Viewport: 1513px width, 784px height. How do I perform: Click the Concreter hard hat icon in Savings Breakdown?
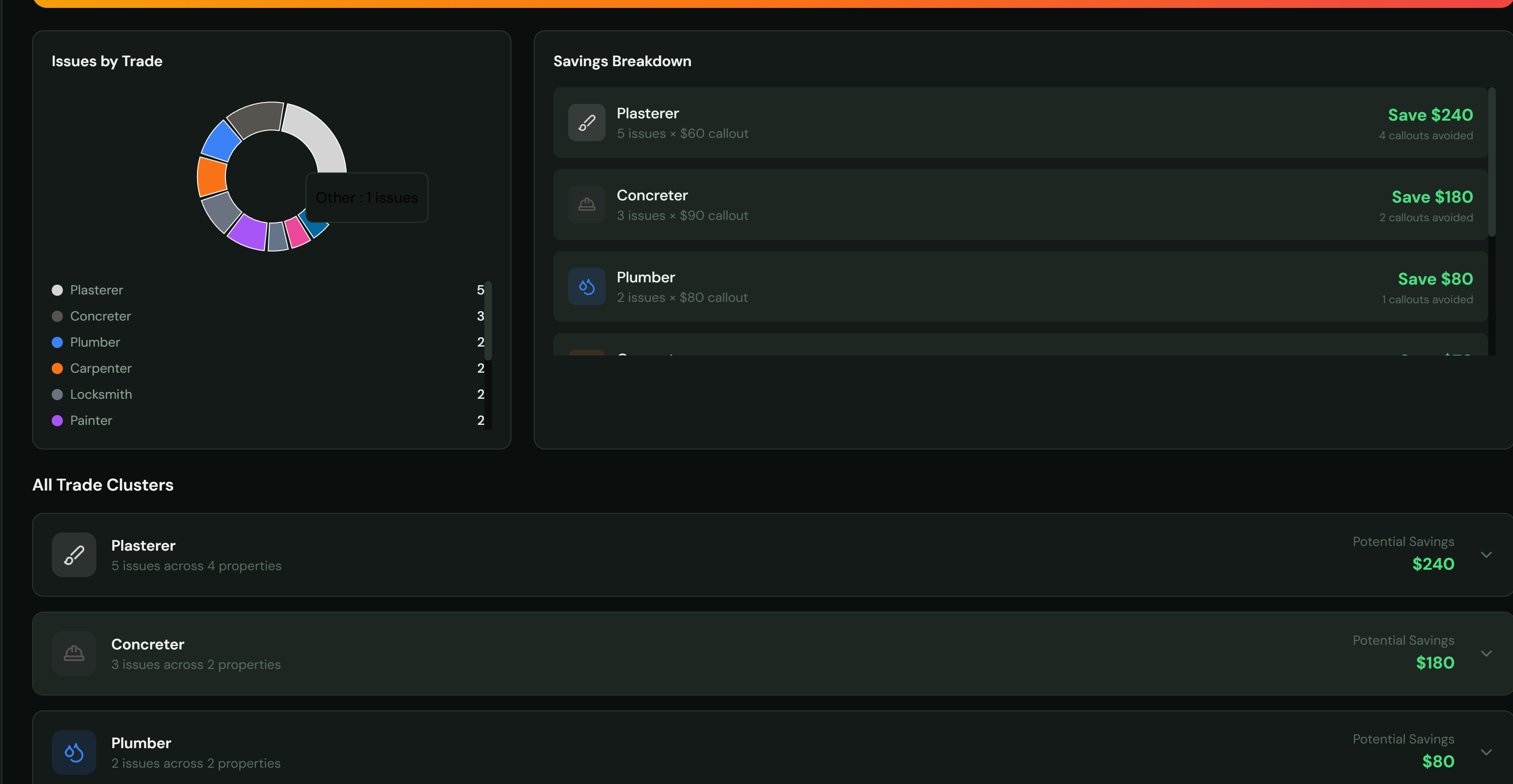[586, 205]
